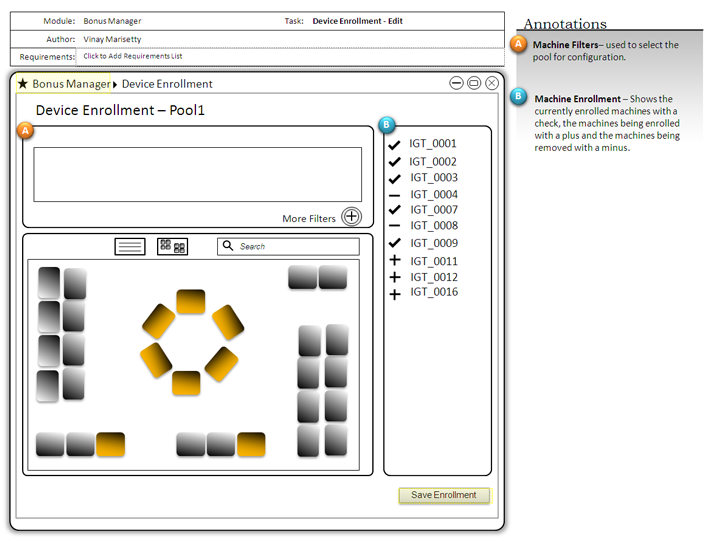The height and width of the screenshot is (541, 721).
Task: Select IGT_0008 machine name
Action: (x=434, y=225)
